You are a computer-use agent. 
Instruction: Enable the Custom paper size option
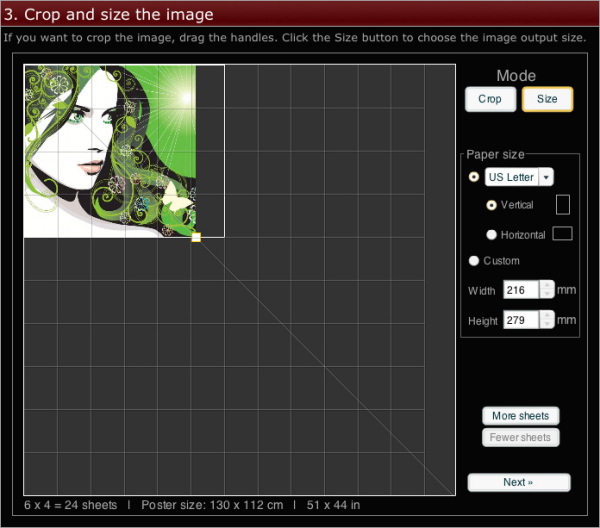tap(474, 261)
